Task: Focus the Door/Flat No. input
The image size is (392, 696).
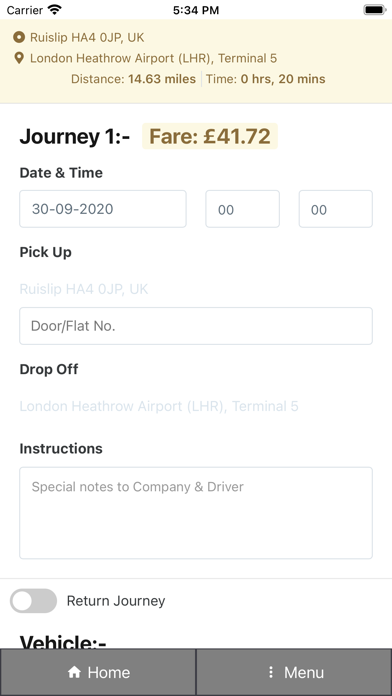Action: tap(196, 326)
